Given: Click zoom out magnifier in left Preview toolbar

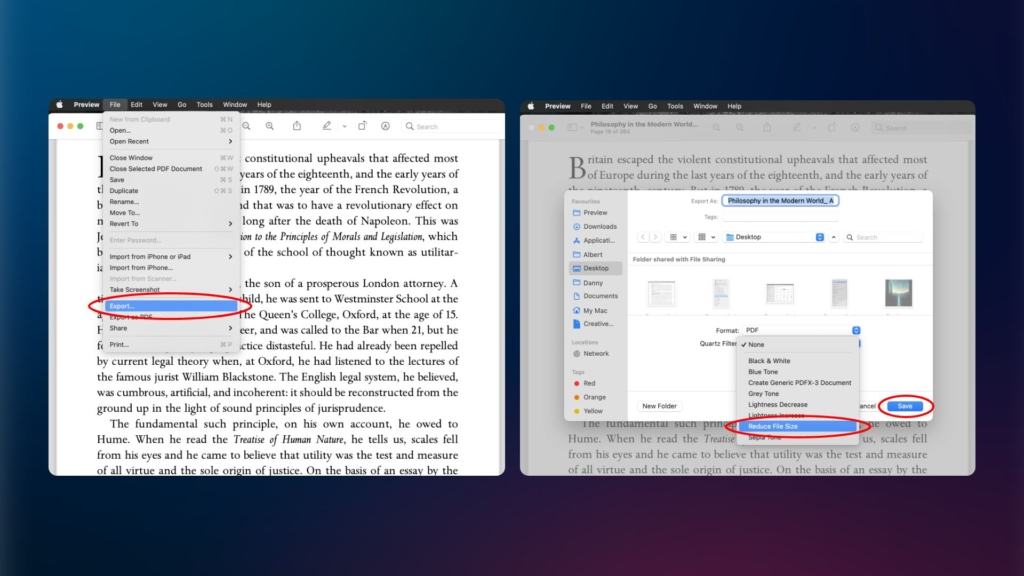Looking at the screenshot, I should (246, 126).
